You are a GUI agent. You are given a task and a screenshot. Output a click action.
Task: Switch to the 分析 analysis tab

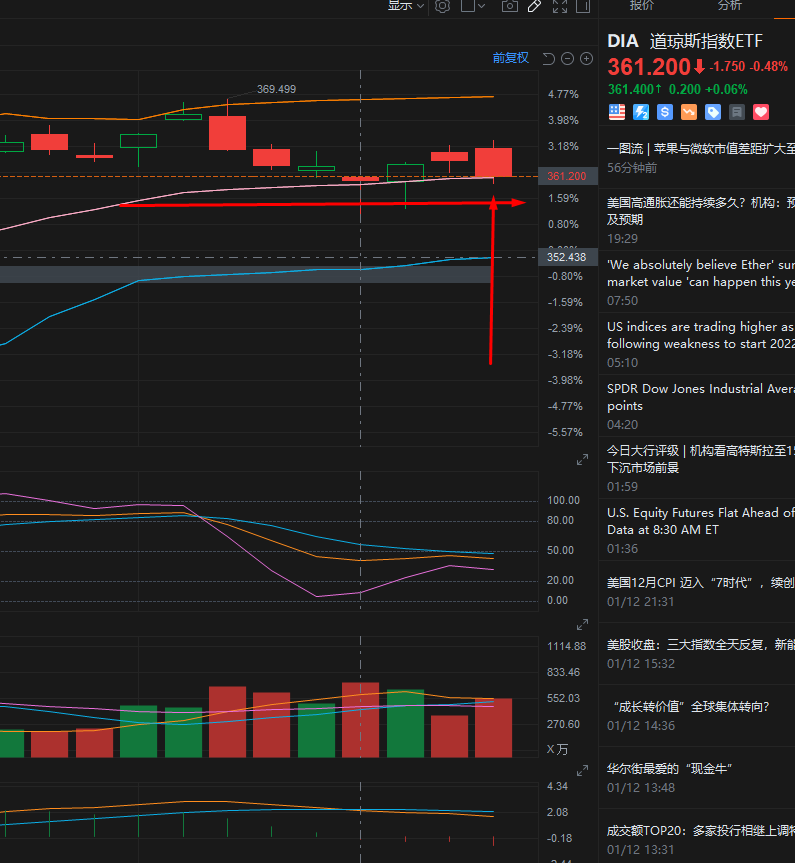point(729,6)
